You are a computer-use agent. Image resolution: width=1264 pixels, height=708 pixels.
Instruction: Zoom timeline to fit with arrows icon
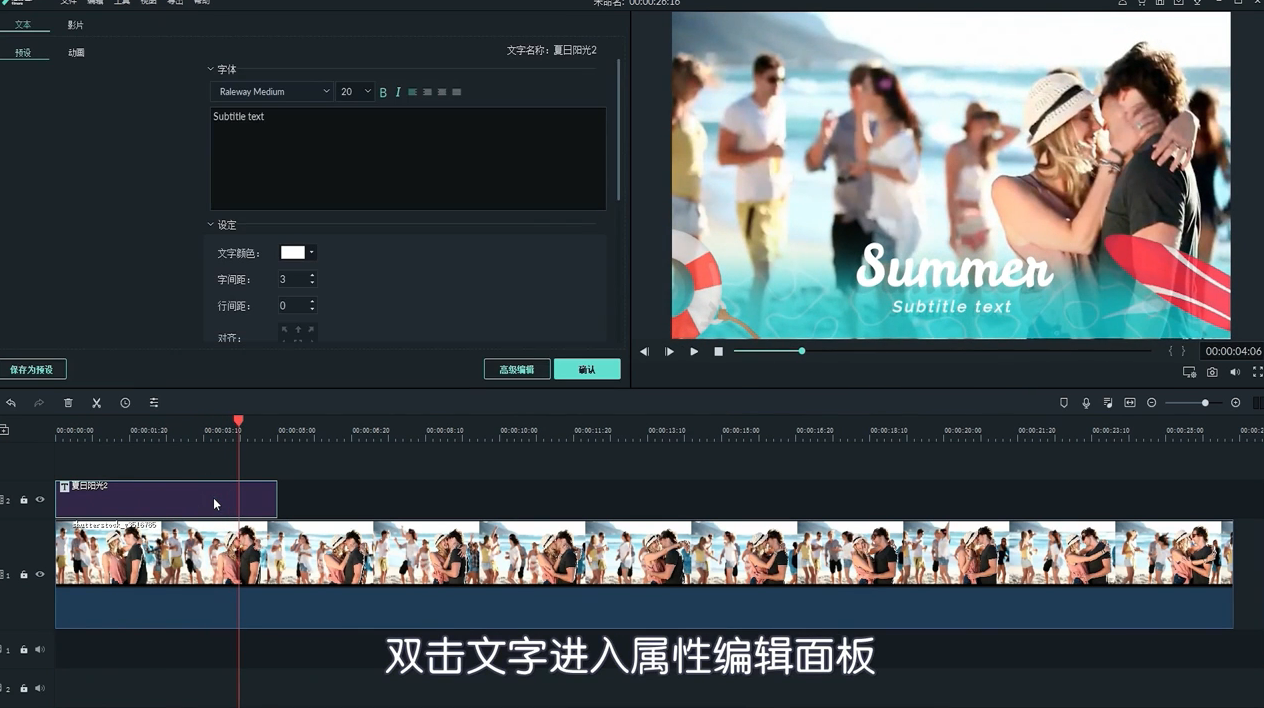point(1130,403)
